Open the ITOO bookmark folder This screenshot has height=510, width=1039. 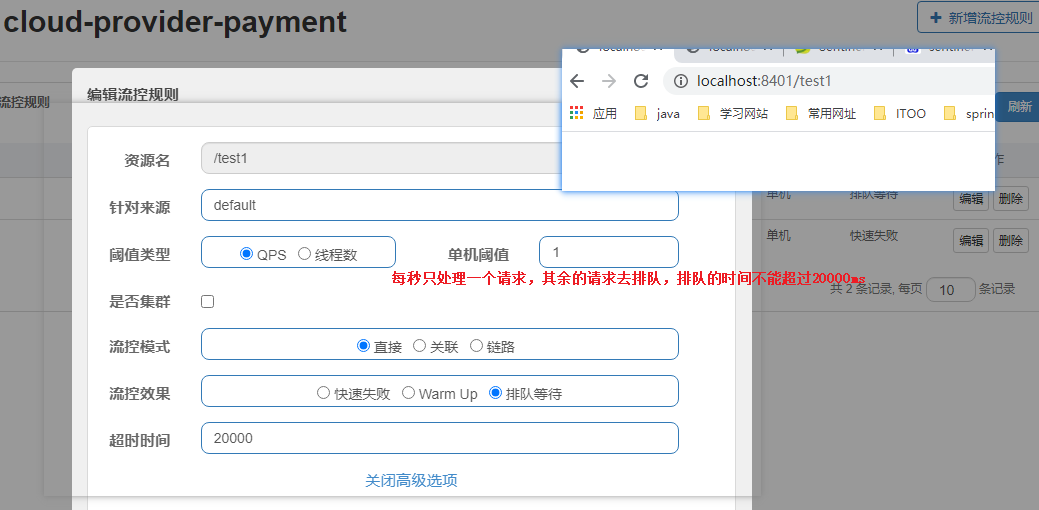(x=900, y=113)
